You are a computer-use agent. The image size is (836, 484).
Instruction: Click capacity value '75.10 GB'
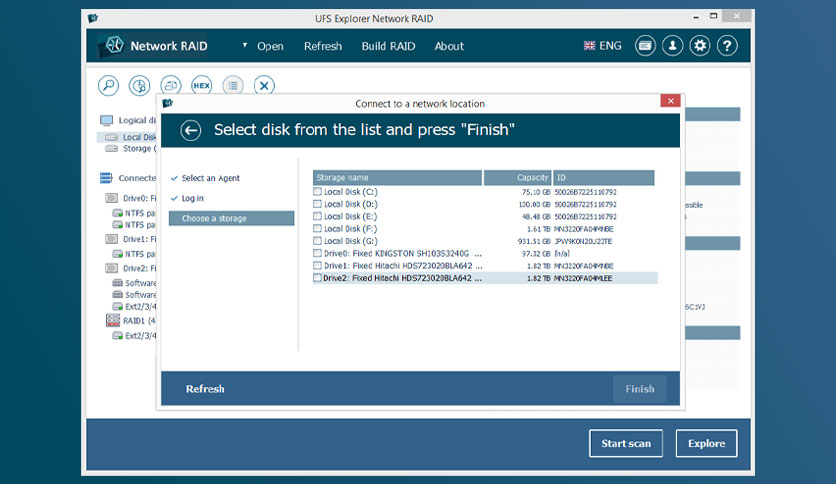pyautogui.click(x=536, y=192)
